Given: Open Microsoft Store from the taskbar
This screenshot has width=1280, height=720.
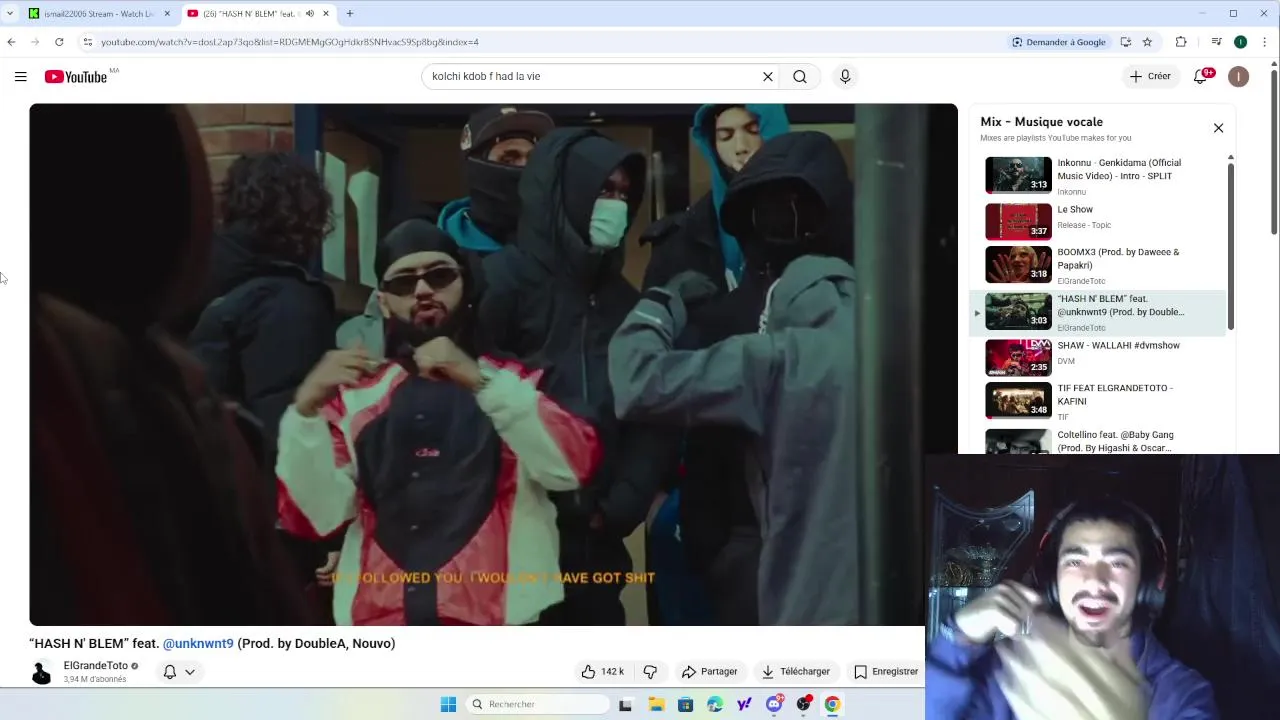Looking at the screenshot, I should 685,704.
